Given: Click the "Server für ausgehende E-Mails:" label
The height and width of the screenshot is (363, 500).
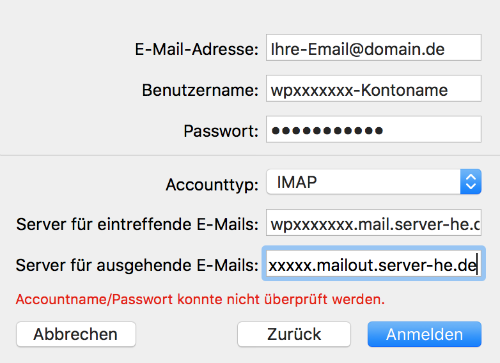Looking at the screenshot, I should point(137,265).
